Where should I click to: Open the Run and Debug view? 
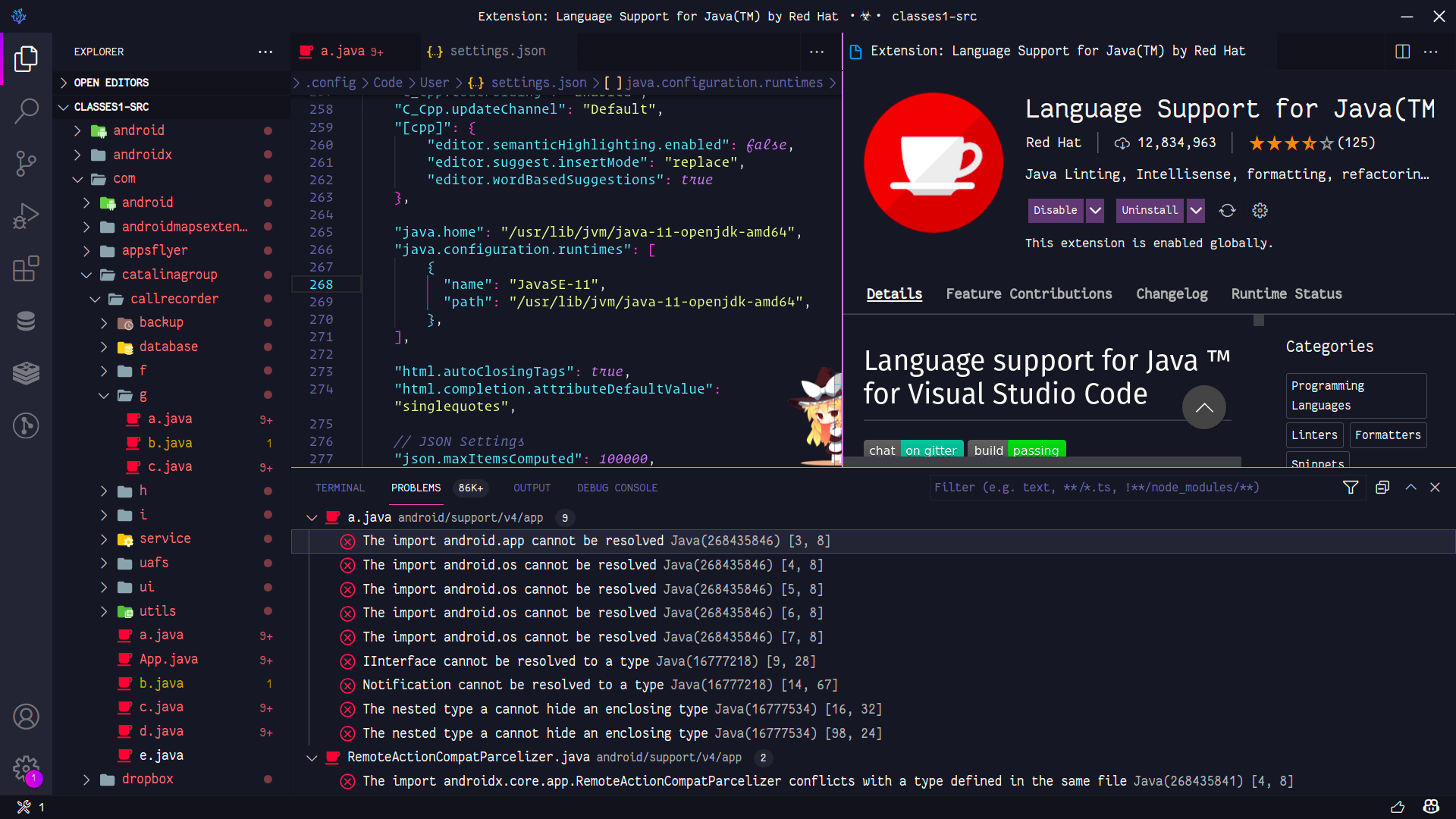(x=27, y=216)
